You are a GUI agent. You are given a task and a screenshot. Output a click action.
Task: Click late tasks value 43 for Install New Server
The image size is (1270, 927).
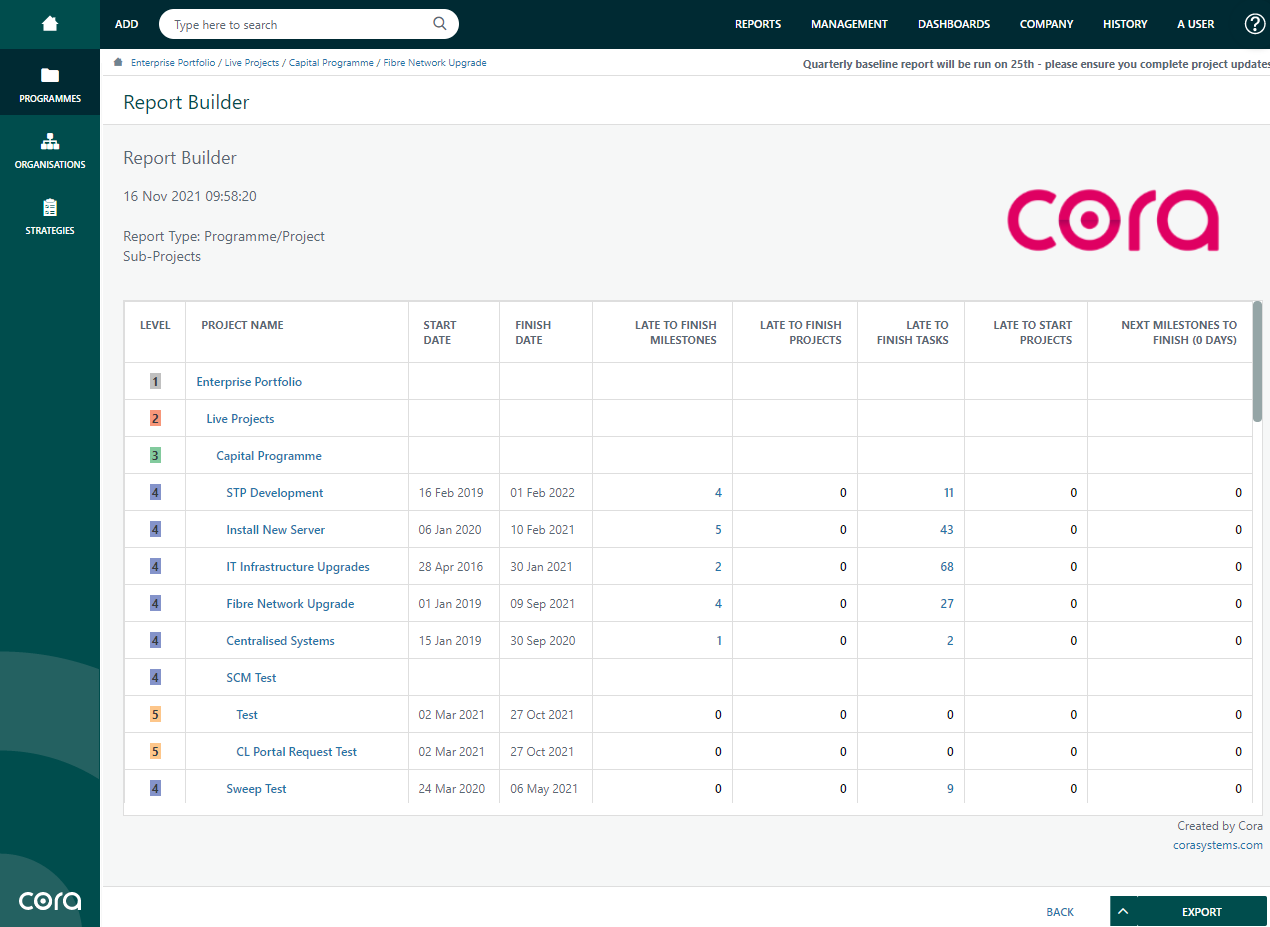947,530
